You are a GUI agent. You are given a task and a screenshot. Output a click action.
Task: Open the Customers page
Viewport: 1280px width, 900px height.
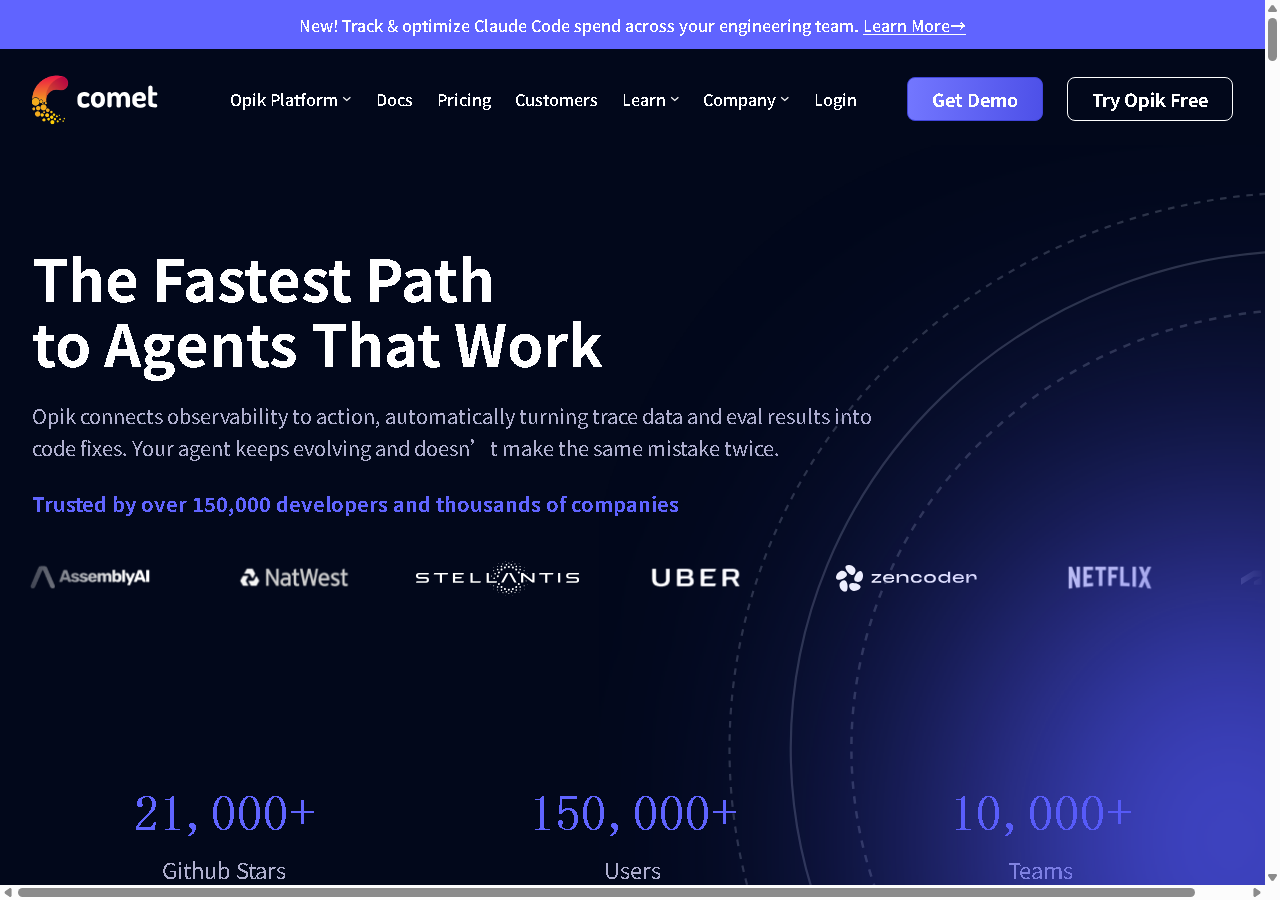click(556, 100)
